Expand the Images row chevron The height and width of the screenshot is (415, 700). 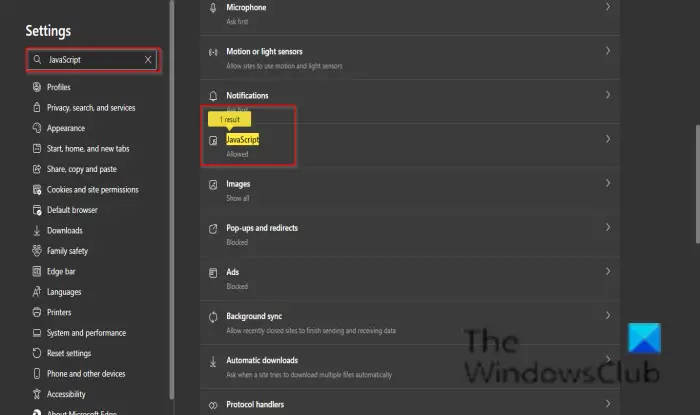(x=608, y=183)
